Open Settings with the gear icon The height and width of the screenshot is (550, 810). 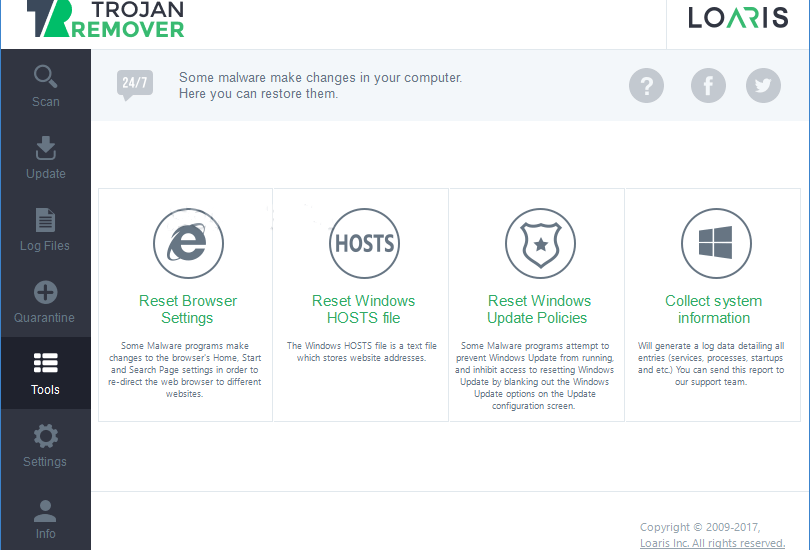[45, 445]
